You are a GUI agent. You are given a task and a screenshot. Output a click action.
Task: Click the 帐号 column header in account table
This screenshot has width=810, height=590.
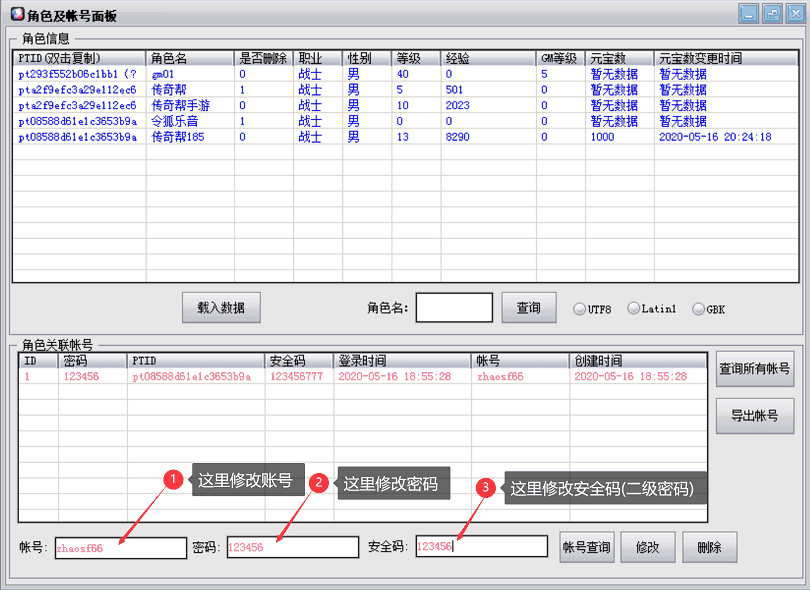pos(520,361)
